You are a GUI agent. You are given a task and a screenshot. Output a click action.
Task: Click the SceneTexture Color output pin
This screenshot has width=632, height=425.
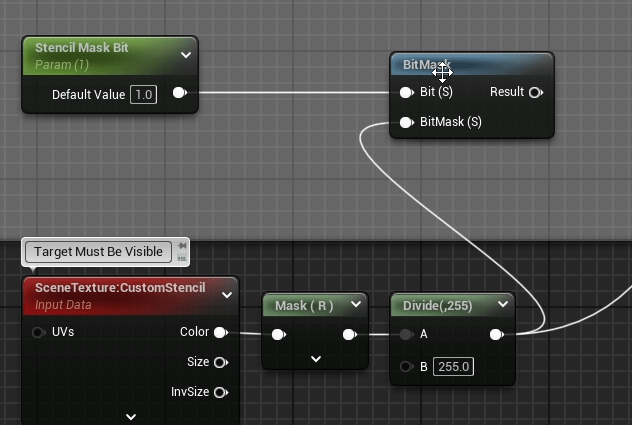point(220,332)
